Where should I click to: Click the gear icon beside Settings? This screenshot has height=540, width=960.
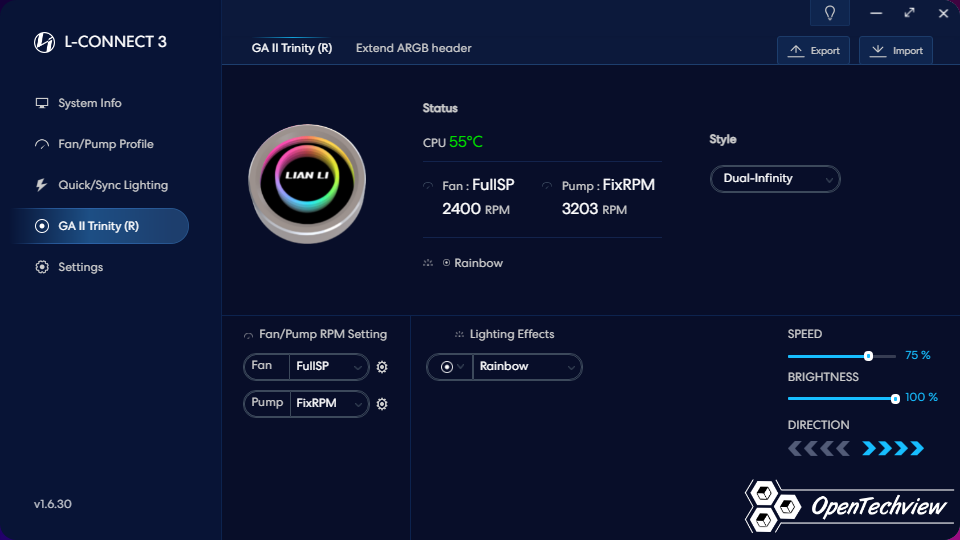pos(42,267)
